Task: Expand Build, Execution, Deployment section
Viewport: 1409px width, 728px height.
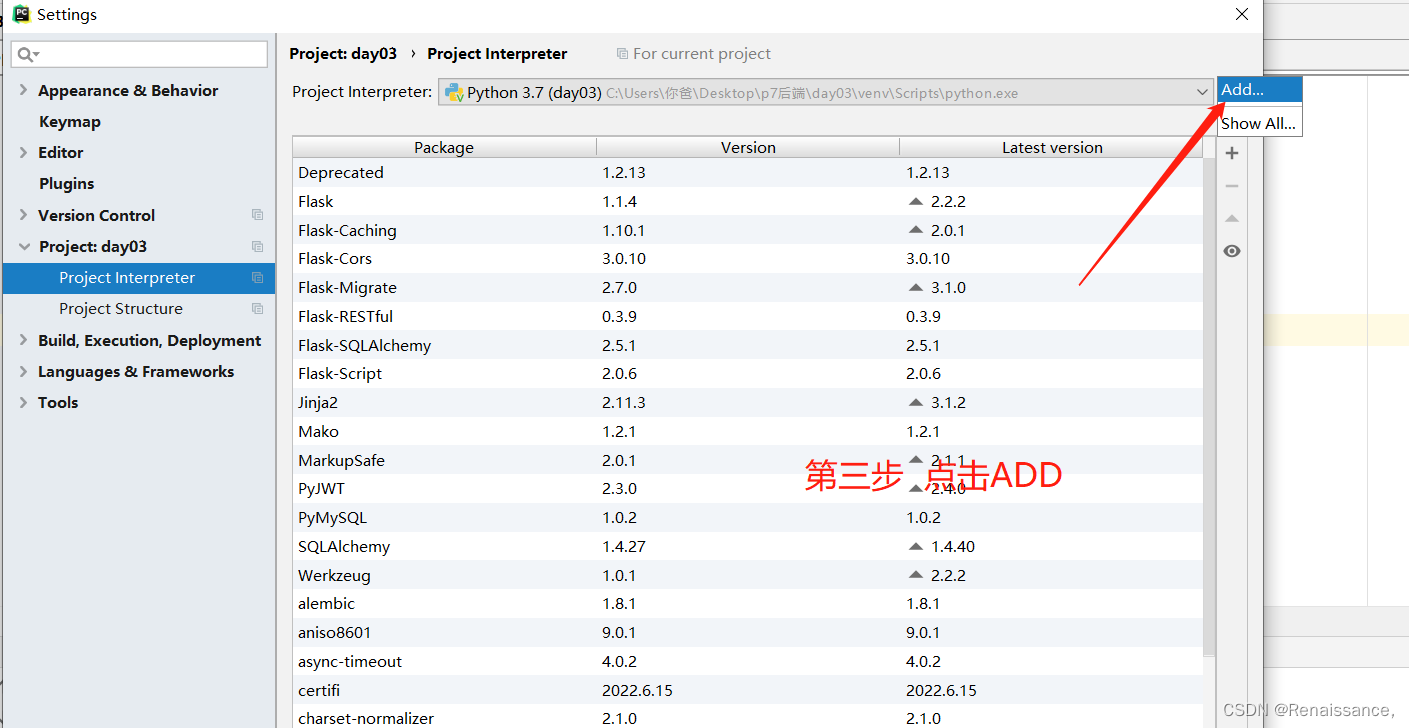Action: (x=23, y=340)
